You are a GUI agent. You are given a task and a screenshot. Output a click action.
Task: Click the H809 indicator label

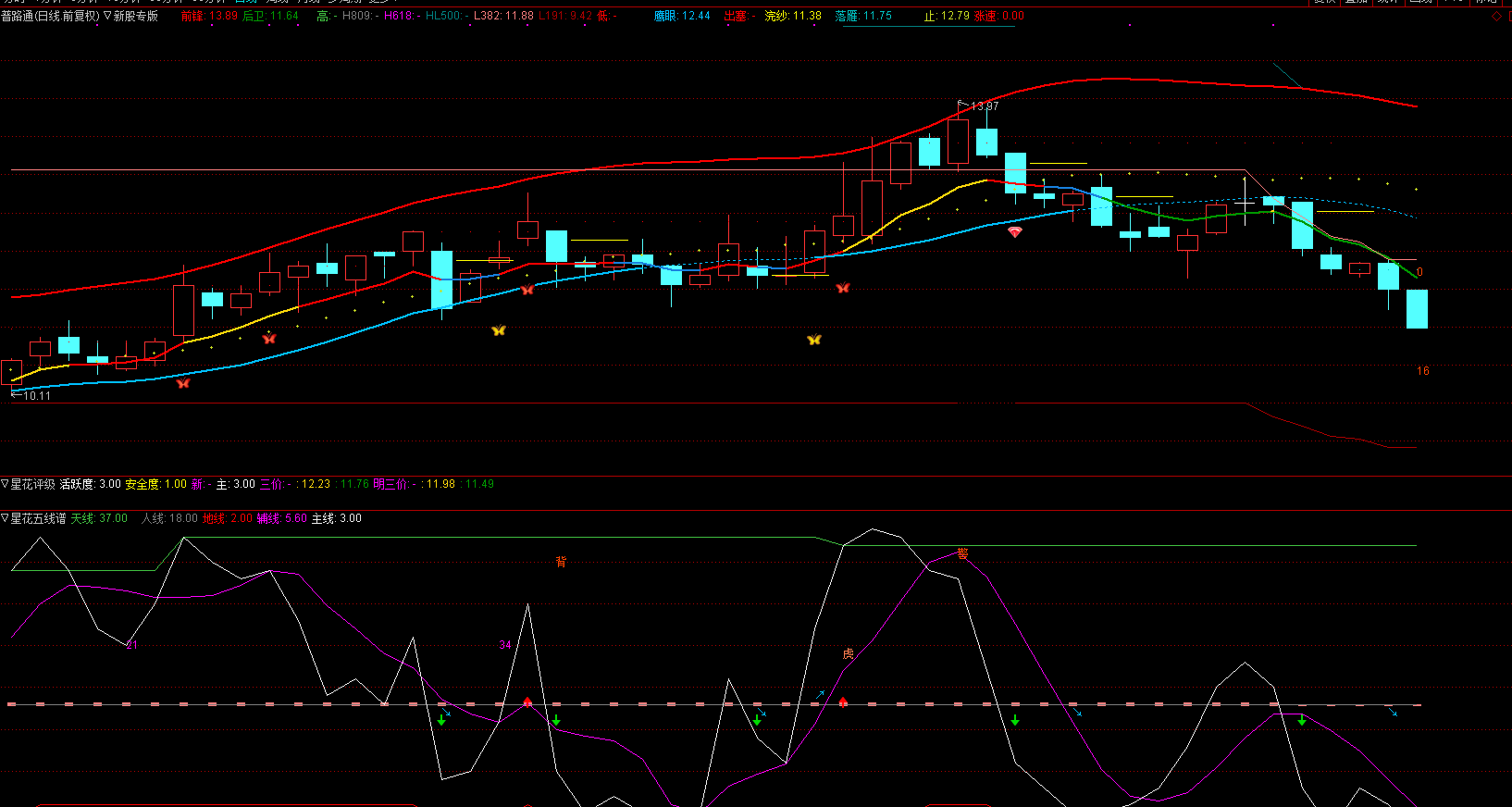[361, 16]
